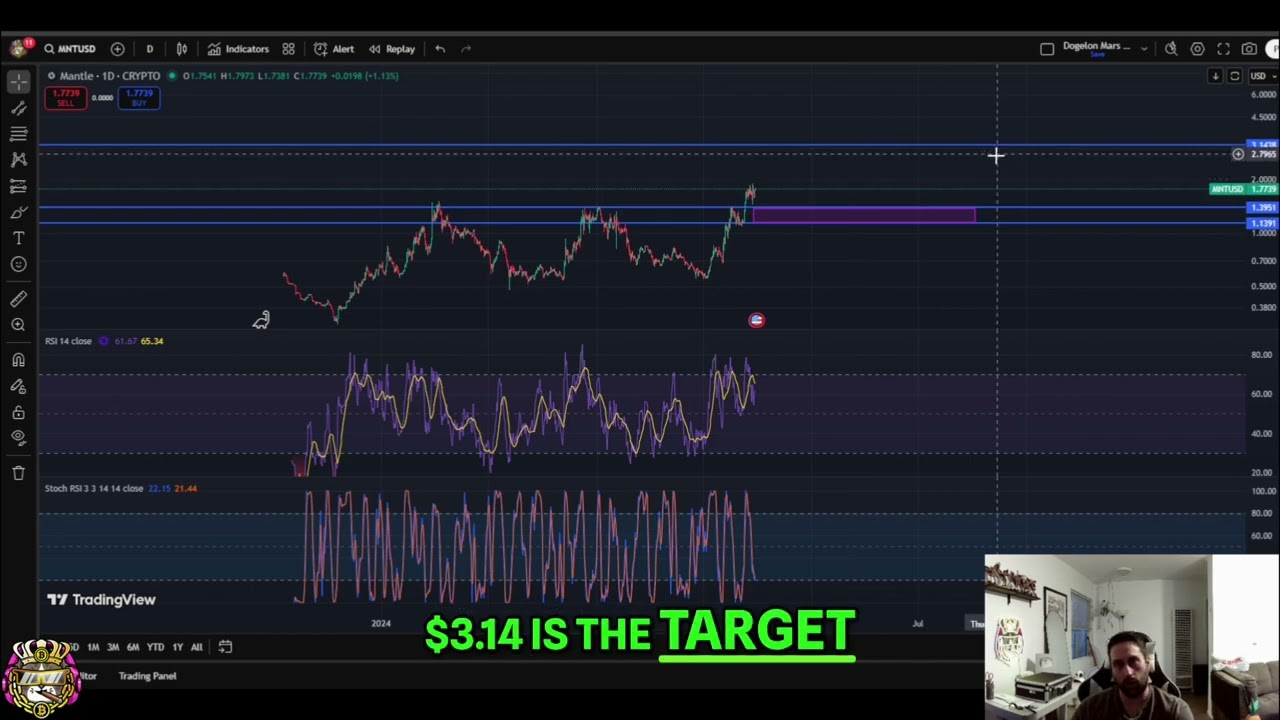Click the 1.1391 horizontal line price label
The width and height of the screenshot is (1280, 720).
point(1263,223)
